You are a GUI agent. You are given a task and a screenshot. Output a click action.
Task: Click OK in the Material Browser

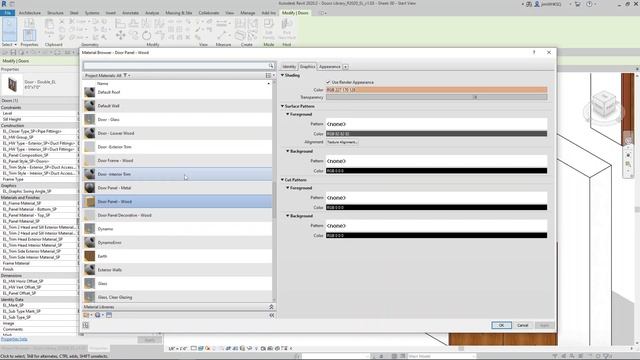501,325
